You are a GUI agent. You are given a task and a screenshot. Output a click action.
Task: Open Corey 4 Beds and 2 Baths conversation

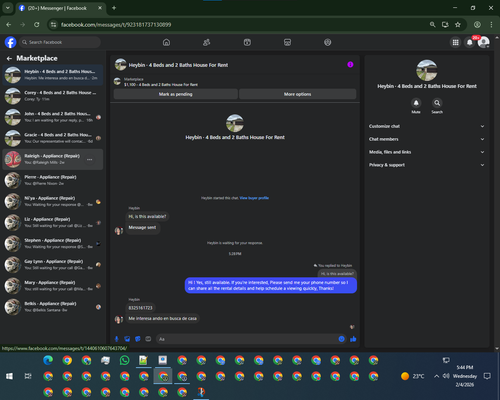click(x=53, y=96)
